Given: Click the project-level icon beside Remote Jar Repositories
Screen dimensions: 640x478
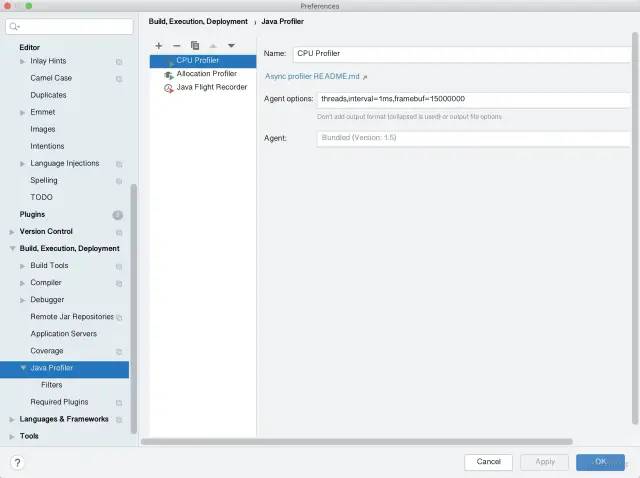Looking at the screenshot, I should (x=119, y=318).
